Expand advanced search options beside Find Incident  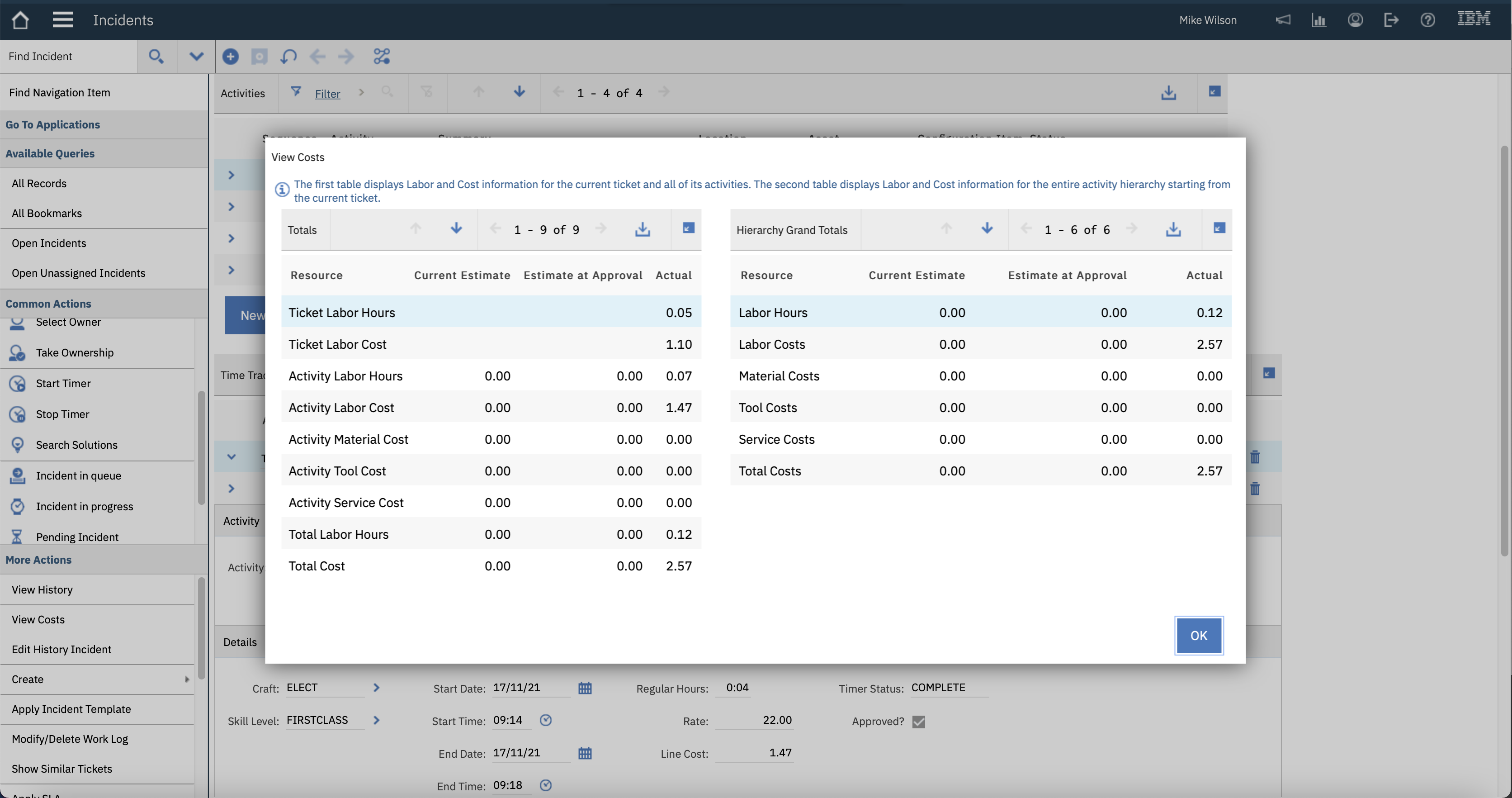(196, 57)
